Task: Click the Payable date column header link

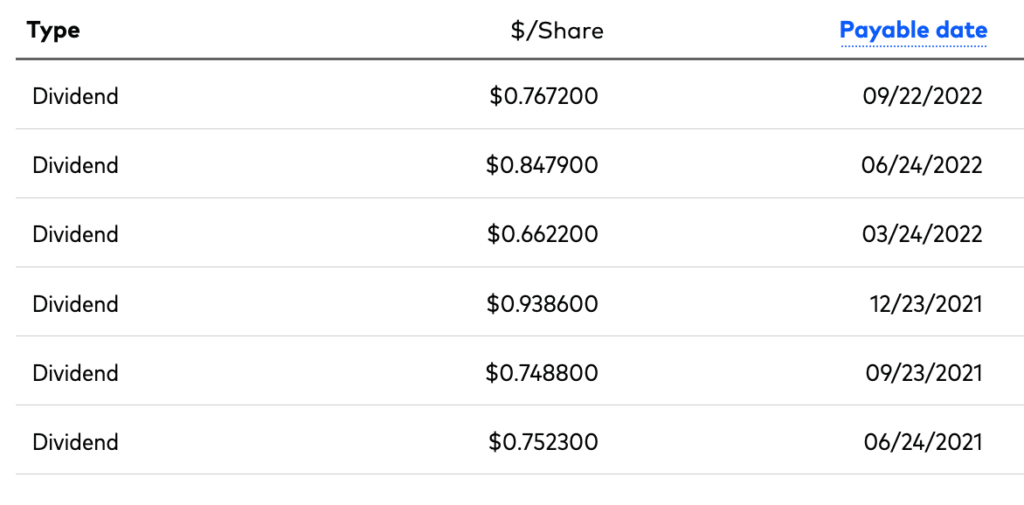Action: click(913, 30)
